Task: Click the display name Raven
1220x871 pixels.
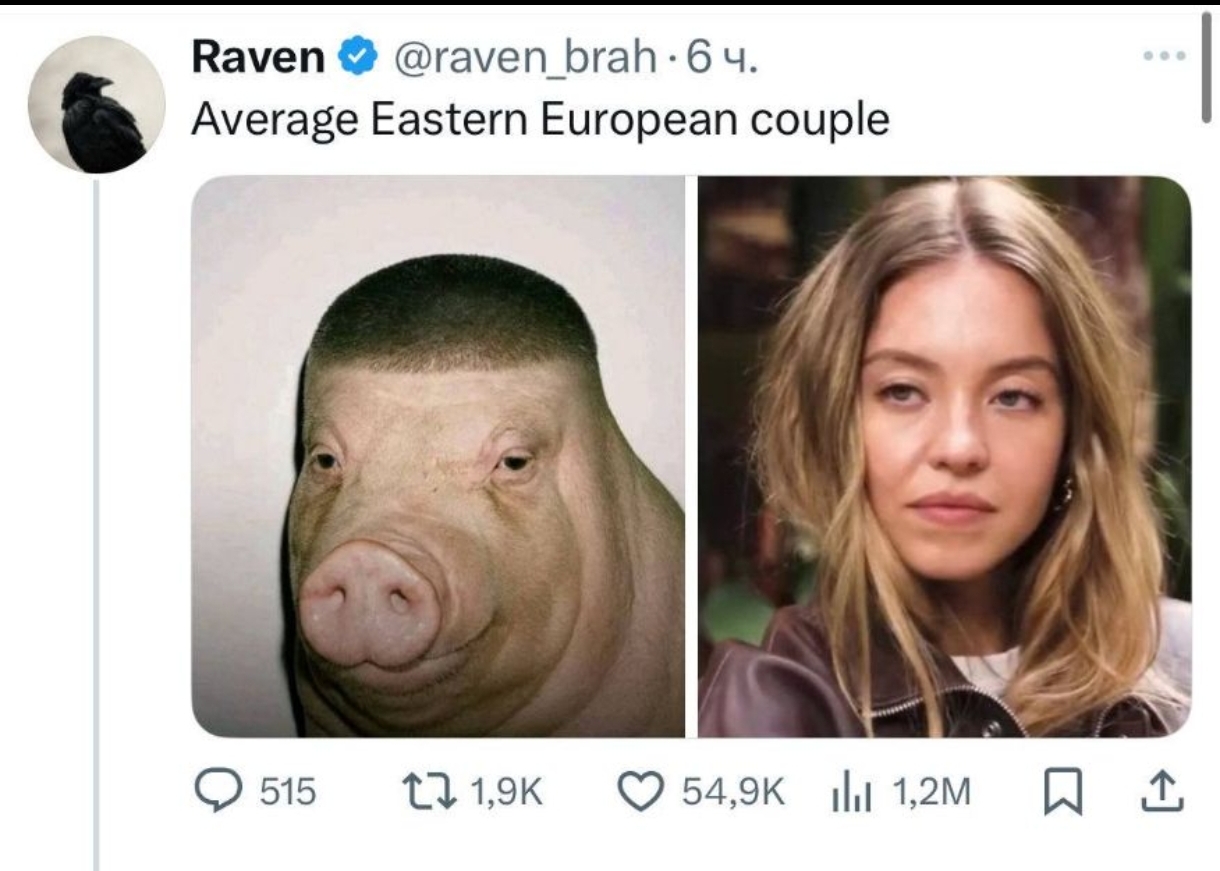Action: [x=256, y=60]
